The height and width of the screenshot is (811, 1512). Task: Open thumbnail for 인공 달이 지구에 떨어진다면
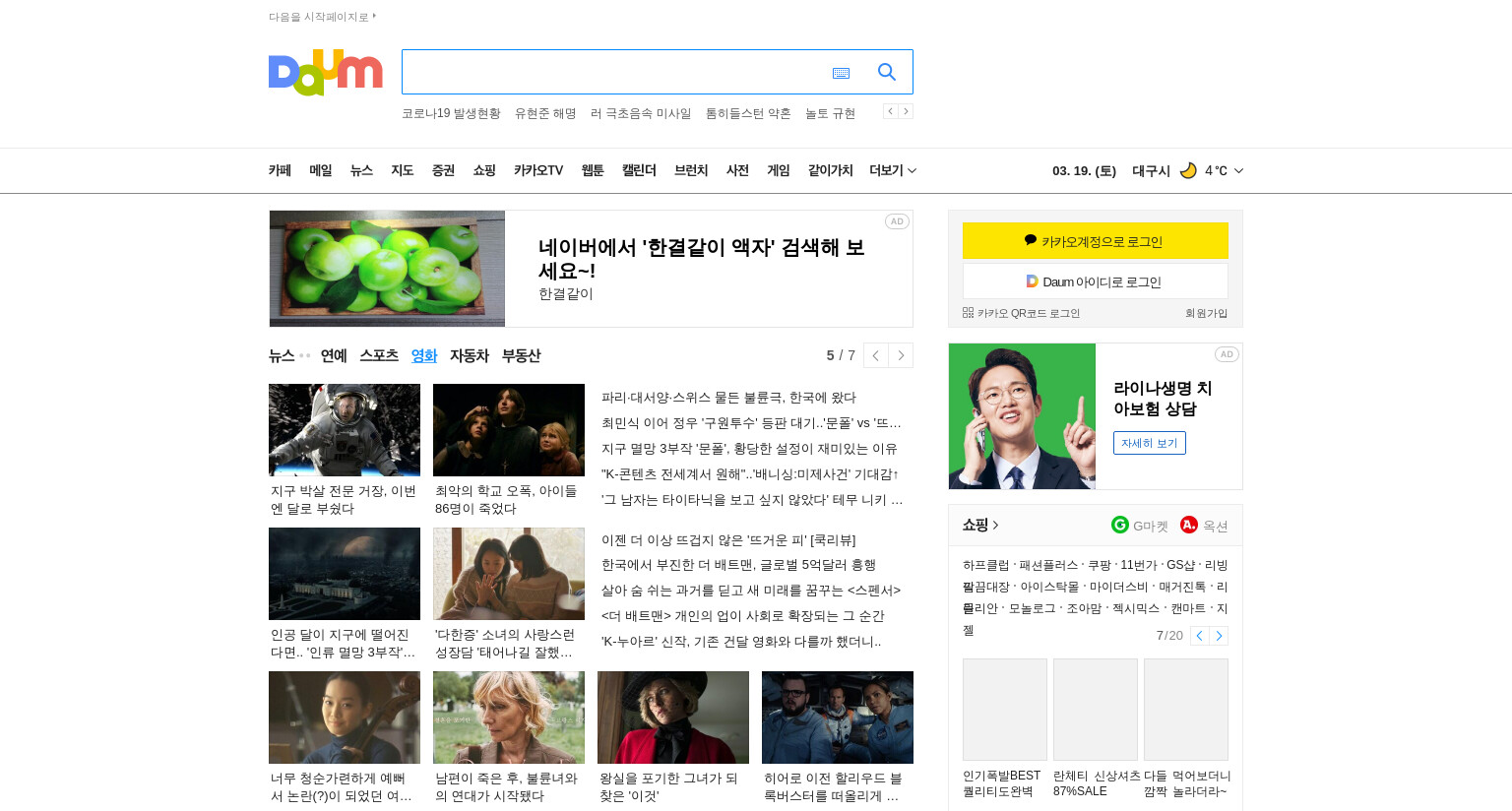[x=345, y=574]
